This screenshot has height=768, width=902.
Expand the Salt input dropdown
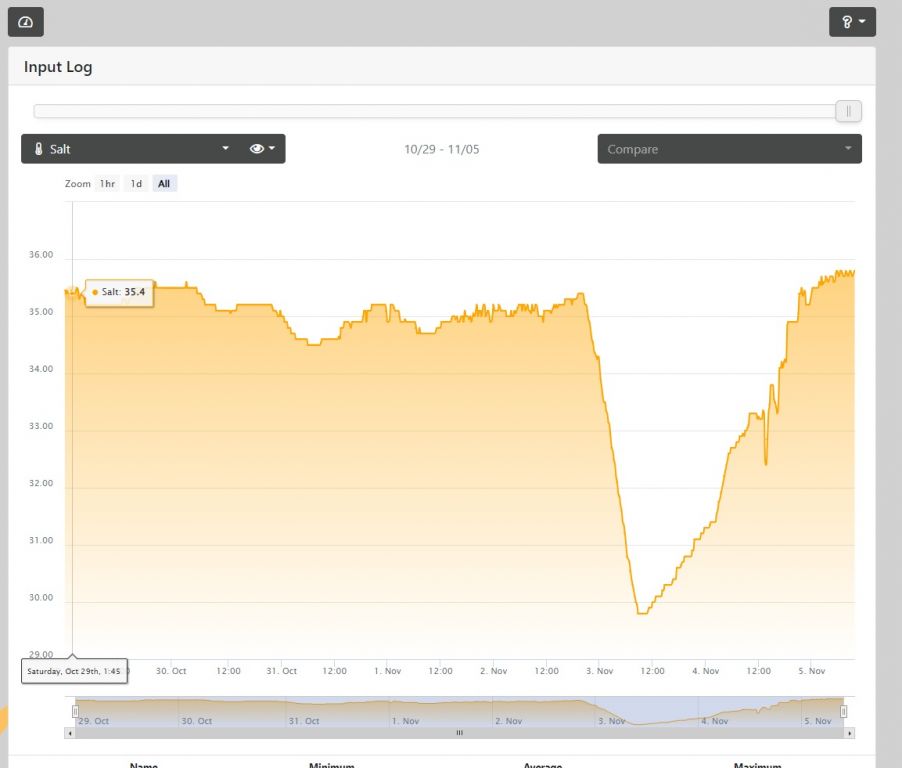point(225,149)
